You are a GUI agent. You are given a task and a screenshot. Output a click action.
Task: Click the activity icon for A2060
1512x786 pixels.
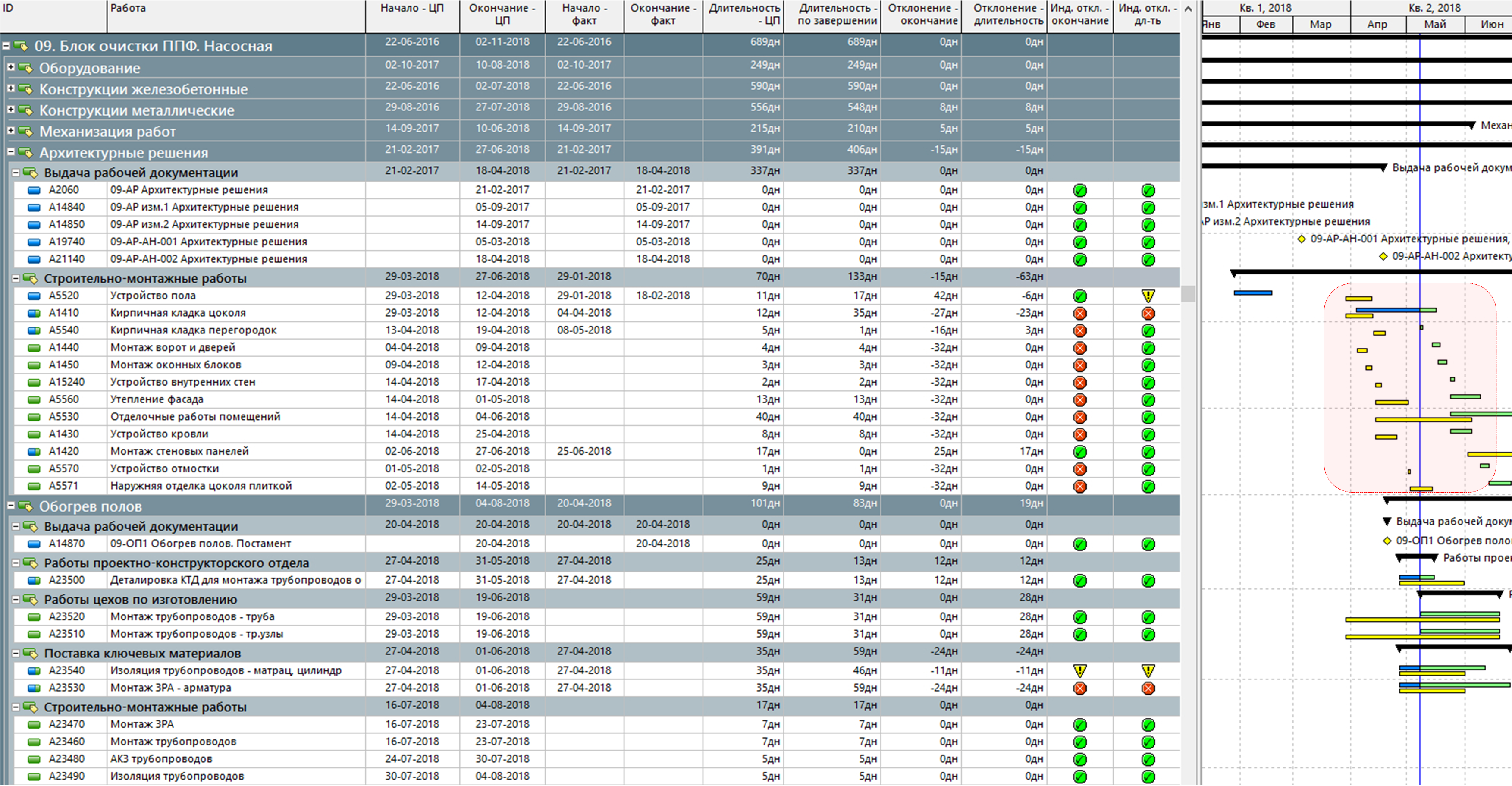(34, 190)
